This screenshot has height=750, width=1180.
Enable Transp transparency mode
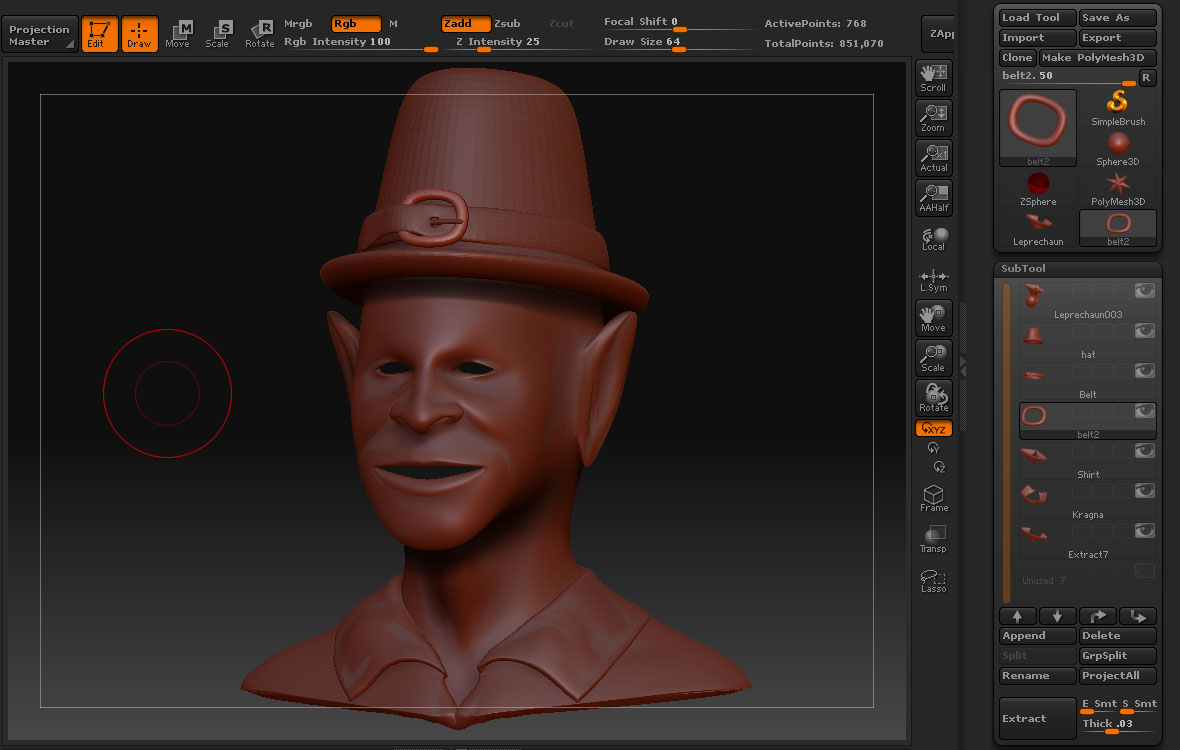[933, 538]
